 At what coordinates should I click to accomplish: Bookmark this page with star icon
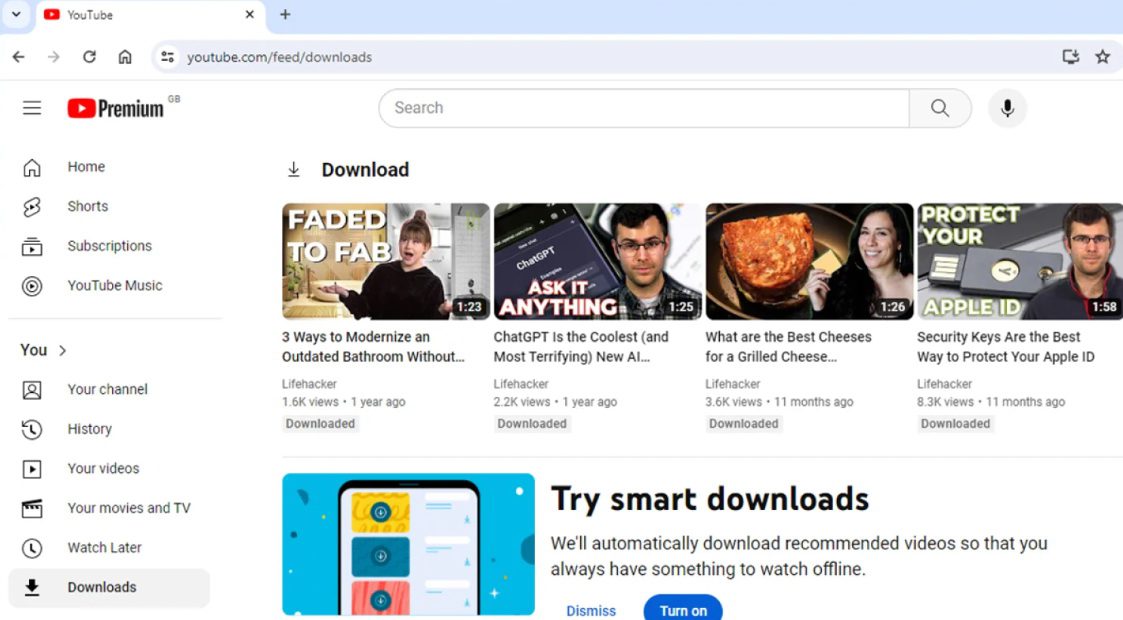[x=1102, y=57]
